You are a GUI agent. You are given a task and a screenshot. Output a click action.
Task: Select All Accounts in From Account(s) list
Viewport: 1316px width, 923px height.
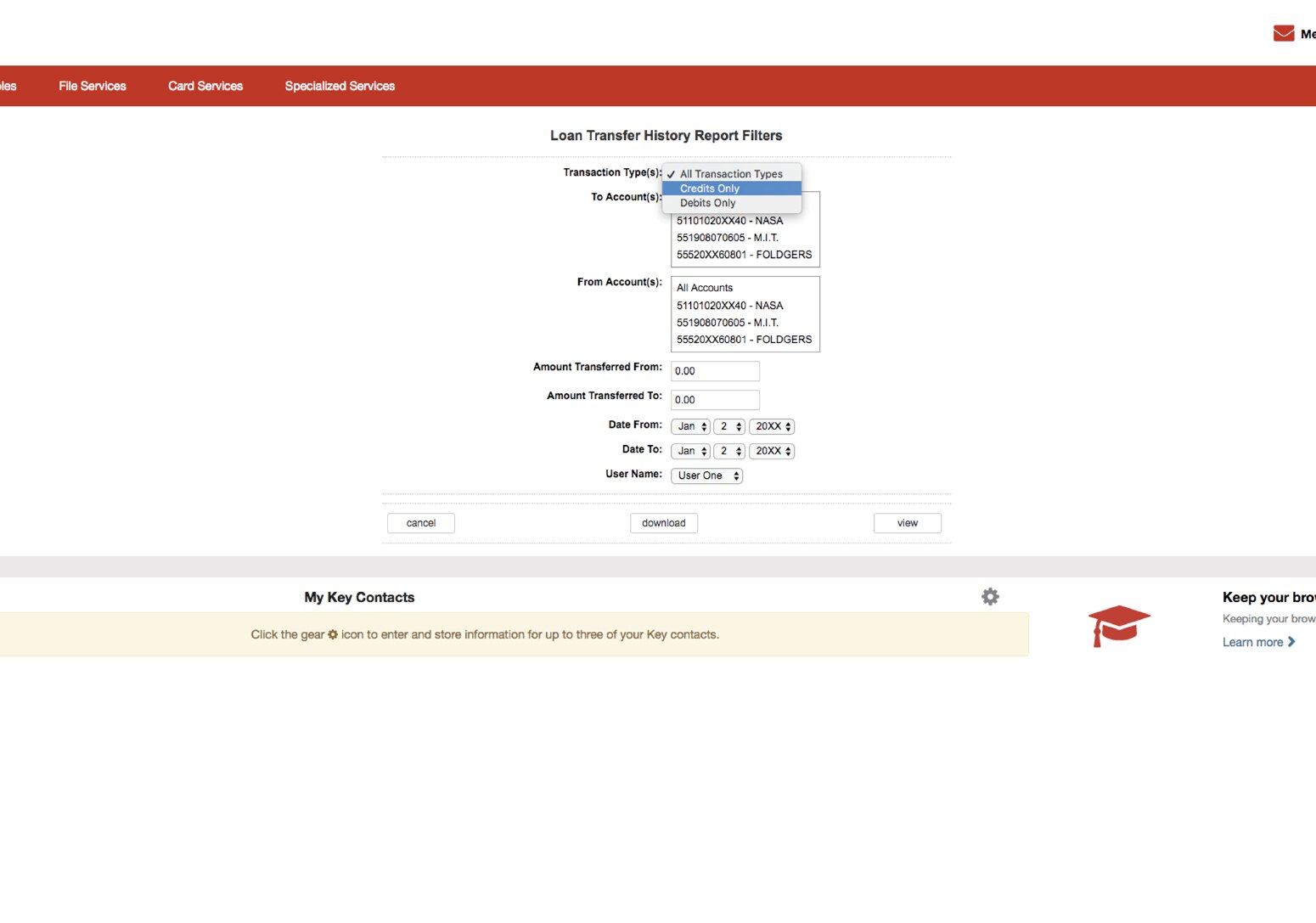tap(705, 287)
